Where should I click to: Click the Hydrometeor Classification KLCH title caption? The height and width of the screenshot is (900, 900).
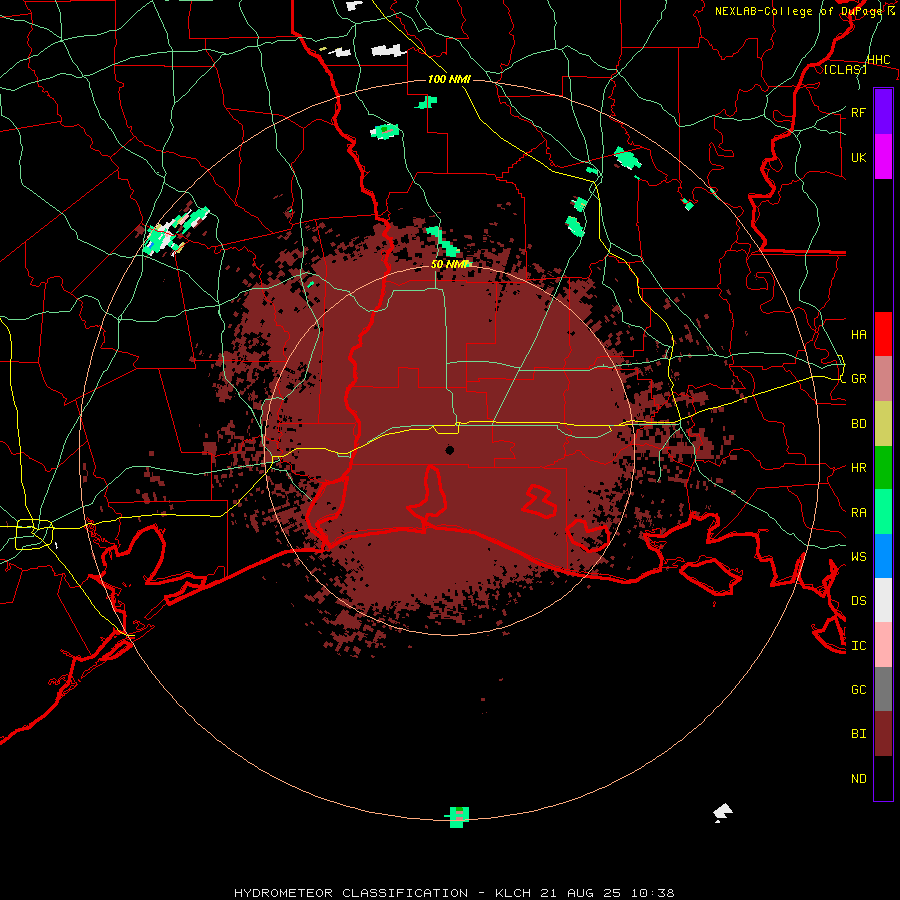click(x=454, y=893)
